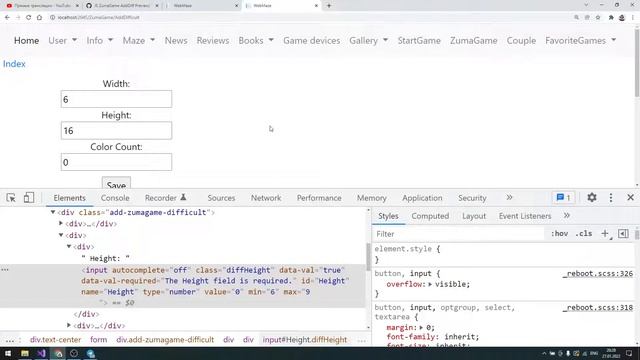Image resolution: width=640 pixels, height=360 pixels.
Task: Open the browser extensions puzzle icon
Action: (x=611, y=18)
